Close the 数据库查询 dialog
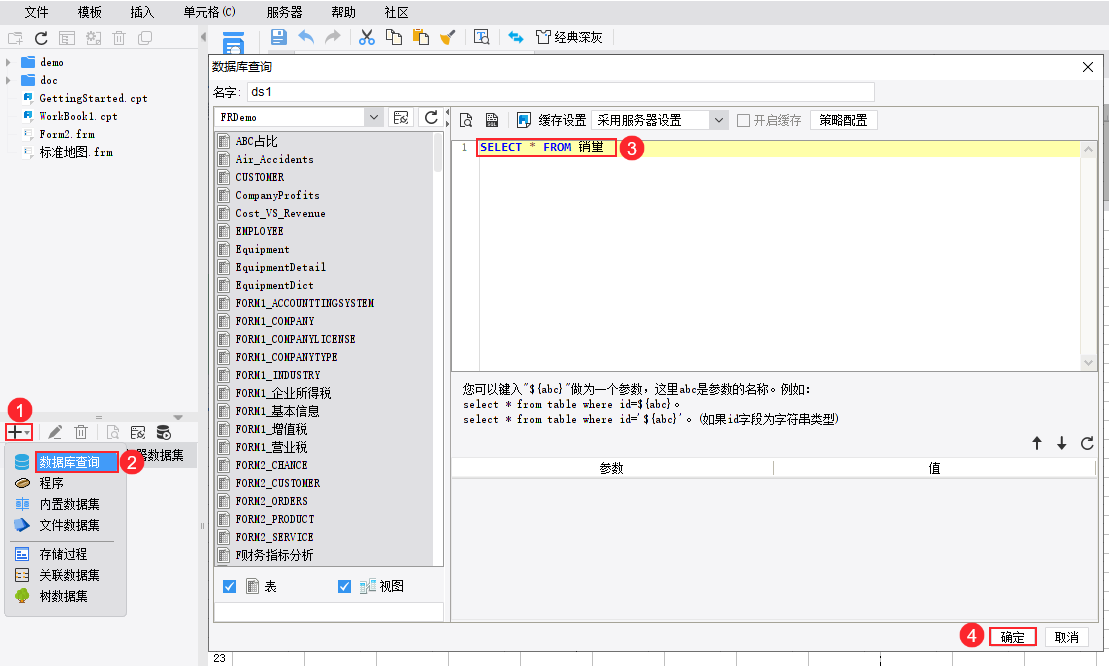1109x666 pixels. click(x=1088, y=67)
